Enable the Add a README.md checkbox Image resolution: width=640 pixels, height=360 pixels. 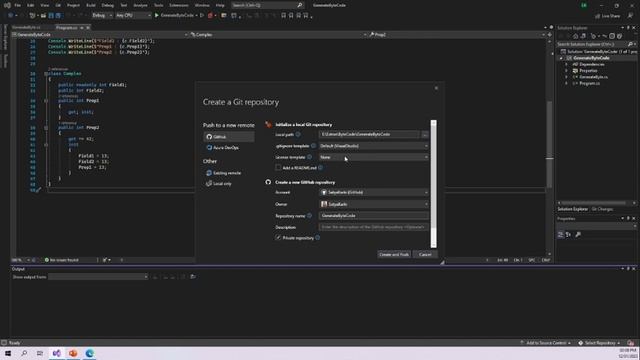[x=278, y=168]
